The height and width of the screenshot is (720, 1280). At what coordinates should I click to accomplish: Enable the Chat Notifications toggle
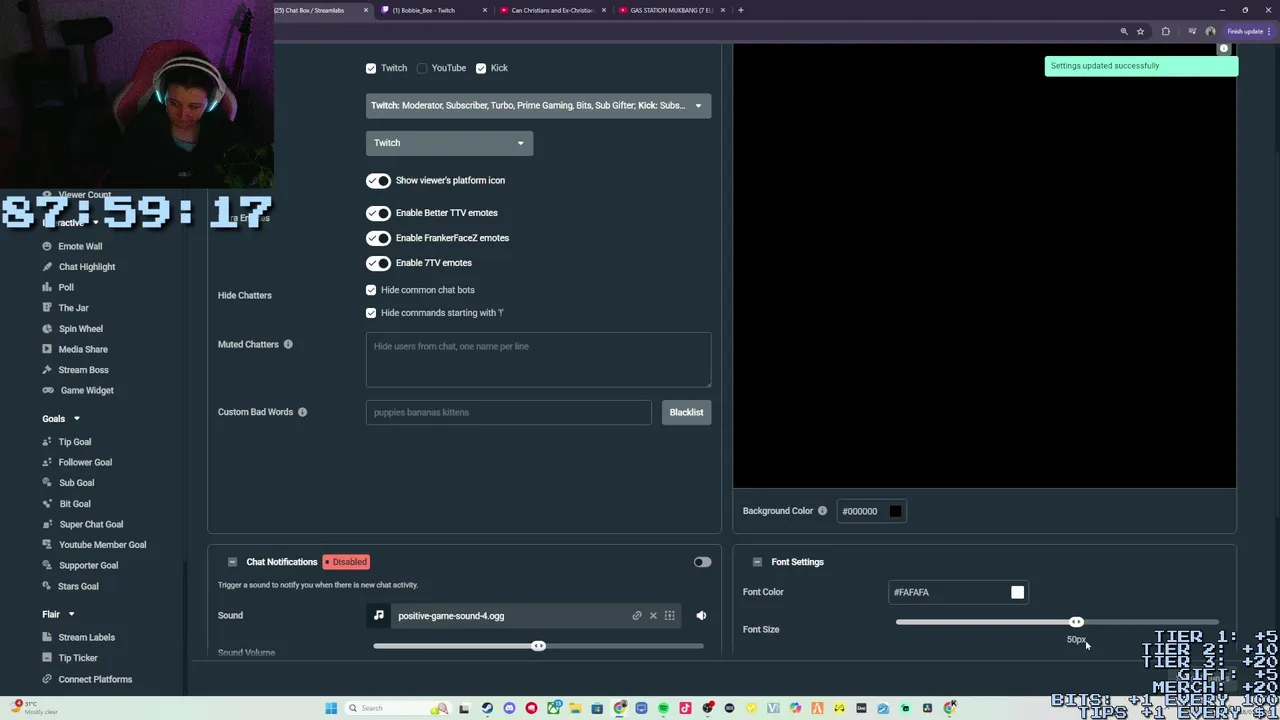[702, 562]
